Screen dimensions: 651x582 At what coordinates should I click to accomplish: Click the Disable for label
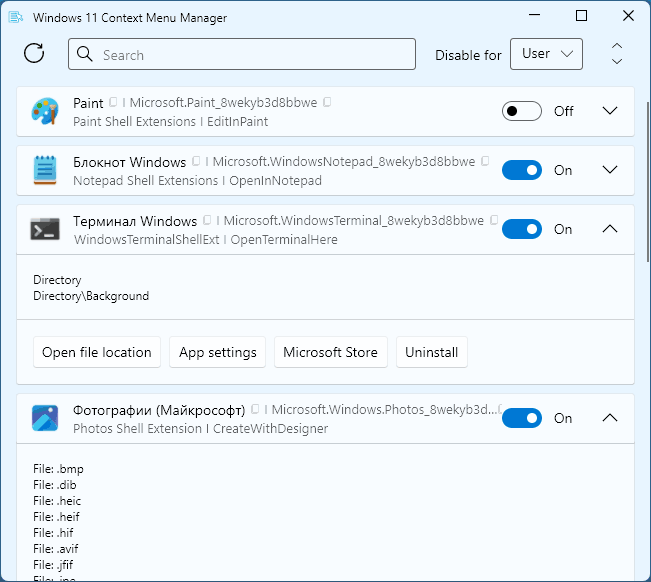pyautogui.click(x=468, y=55)
